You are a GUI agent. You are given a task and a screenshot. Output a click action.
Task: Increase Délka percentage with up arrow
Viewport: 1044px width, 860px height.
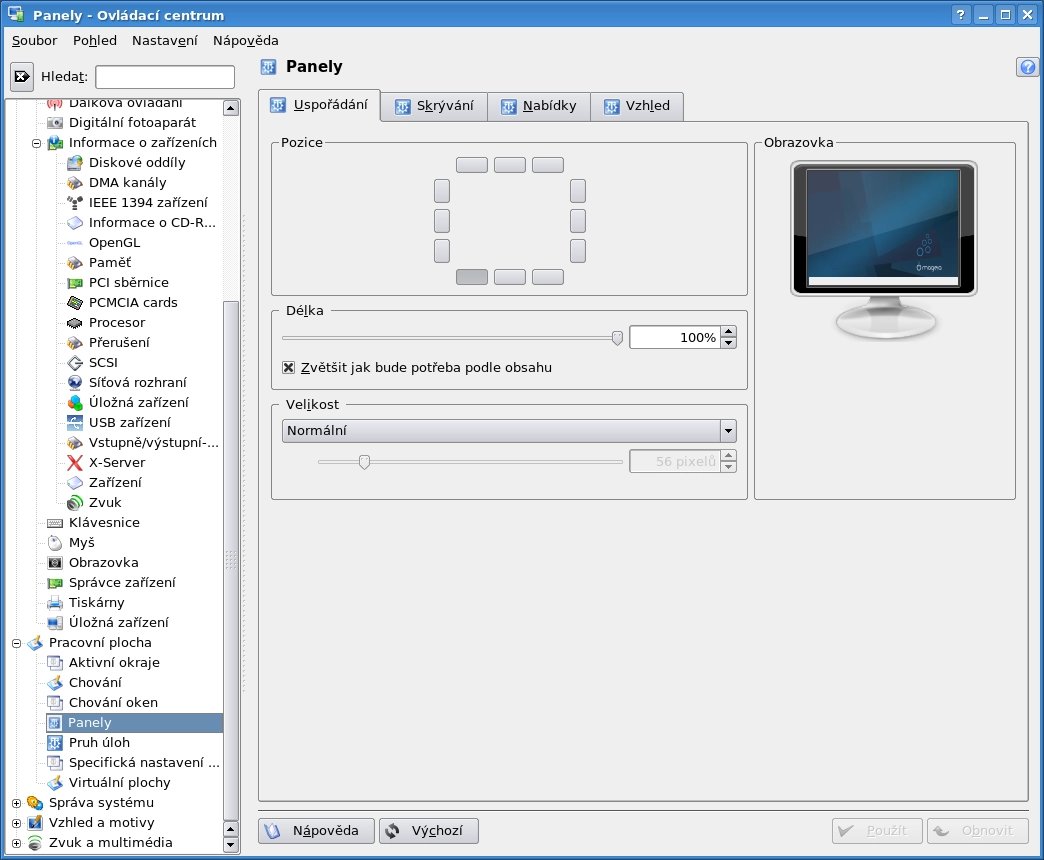pos(728,332)
